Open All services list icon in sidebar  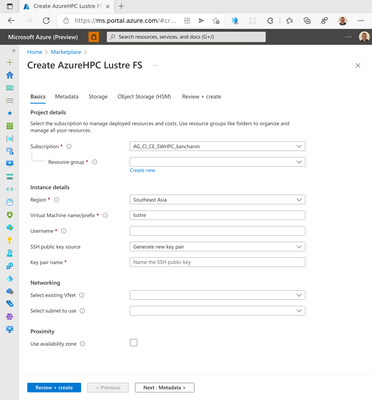click(10, 100)
